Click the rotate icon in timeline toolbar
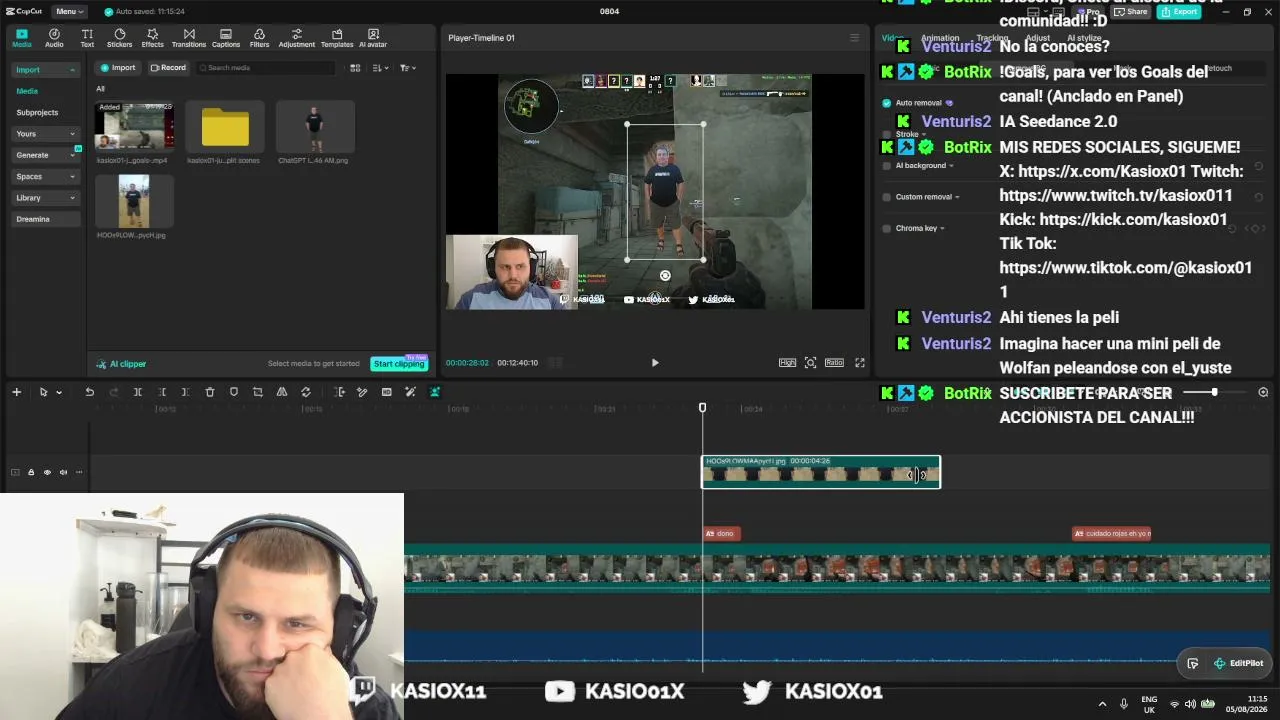This screenshot has width=1280, height=720. coord(306,392)
